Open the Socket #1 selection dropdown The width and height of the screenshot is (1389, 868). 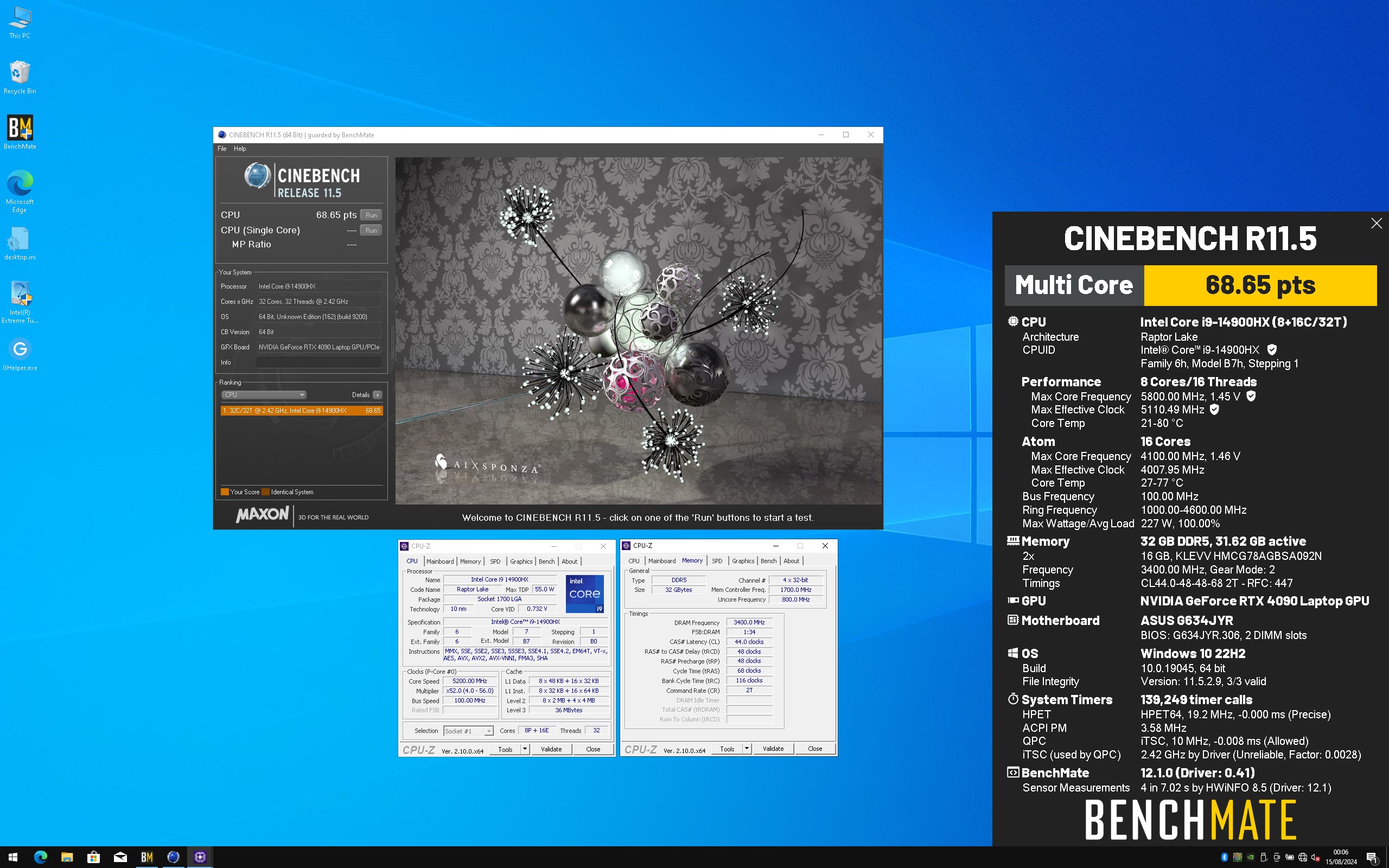[468, 731]
